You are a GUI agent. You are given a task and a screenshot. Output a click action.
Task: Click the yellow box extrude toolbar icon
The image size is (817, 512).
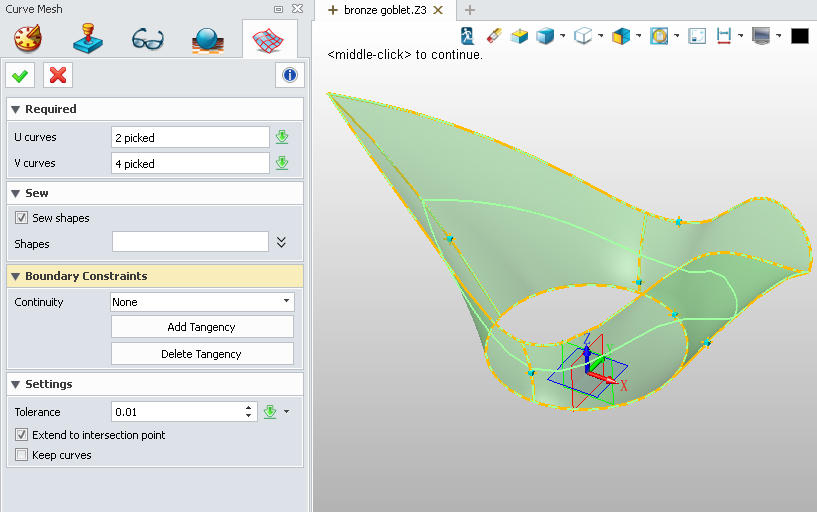coord(519,36)
